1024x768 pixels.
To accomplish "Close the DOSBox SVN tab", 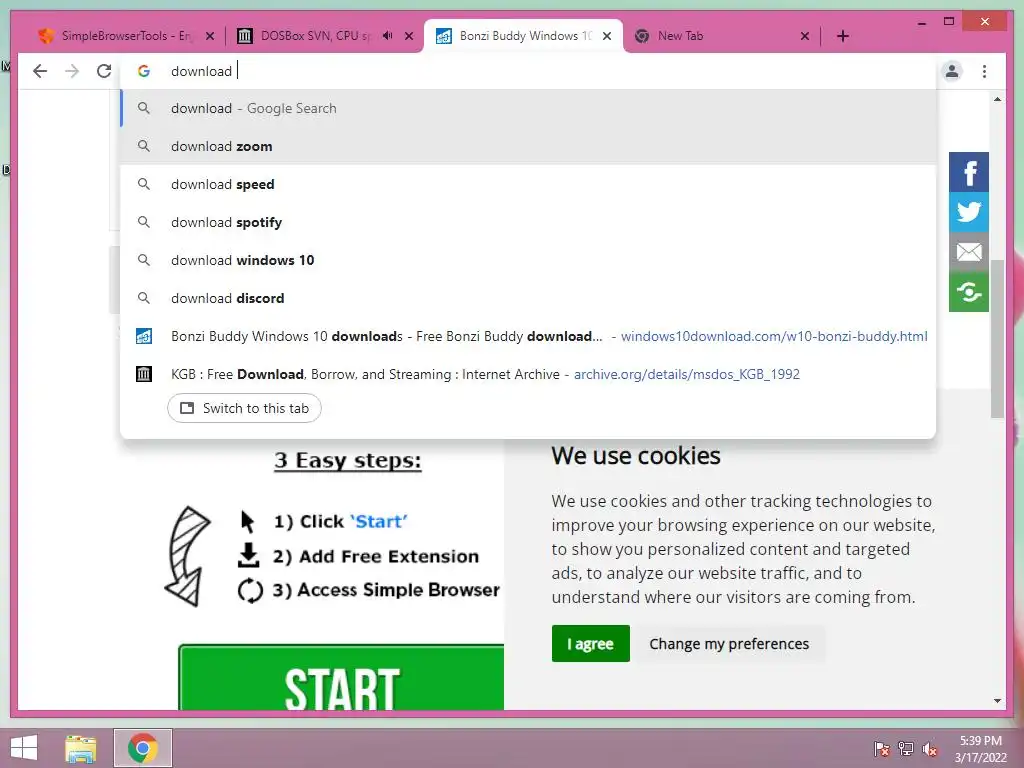I will (x=409, y=36).
